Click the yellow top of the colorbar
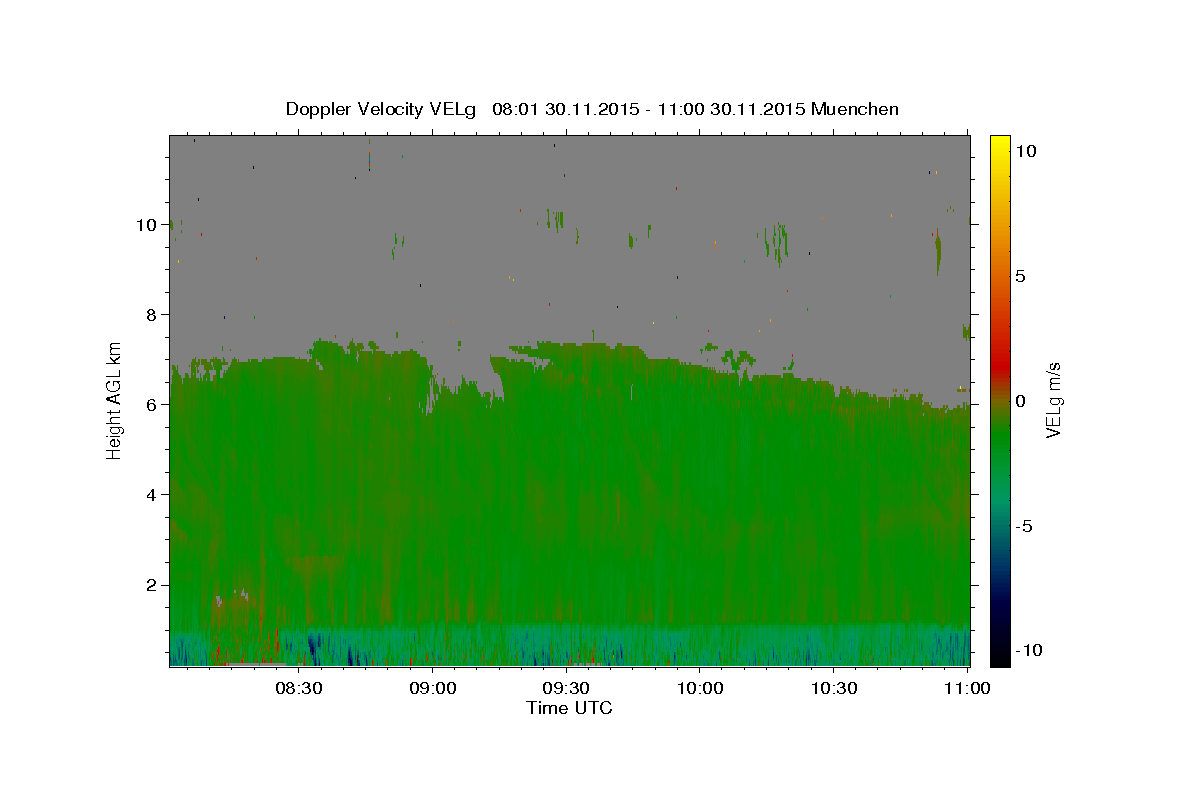 (999, 142)
